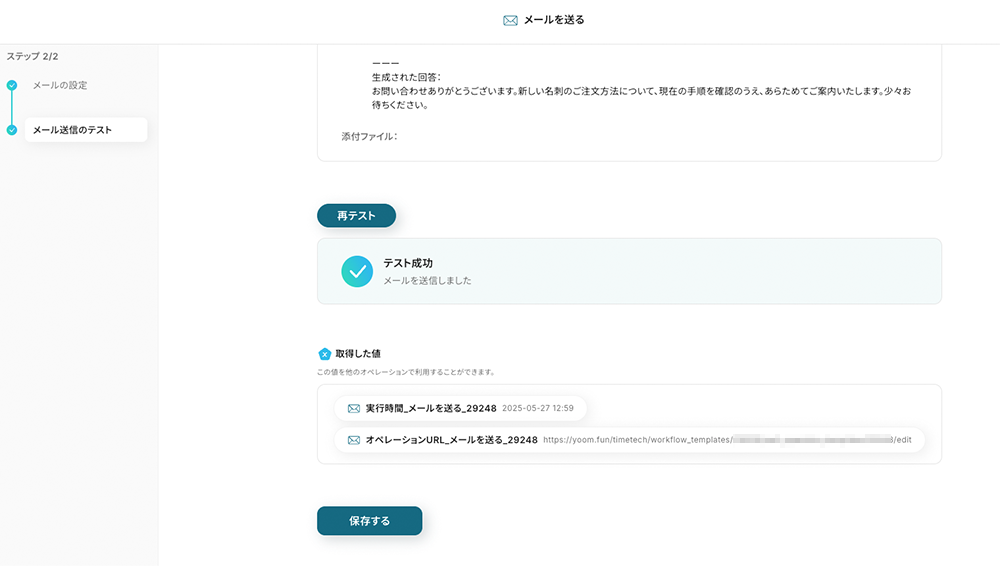Open the メールの設定 step in the sidebar
1000x566 pixels.
coord(60,86)
